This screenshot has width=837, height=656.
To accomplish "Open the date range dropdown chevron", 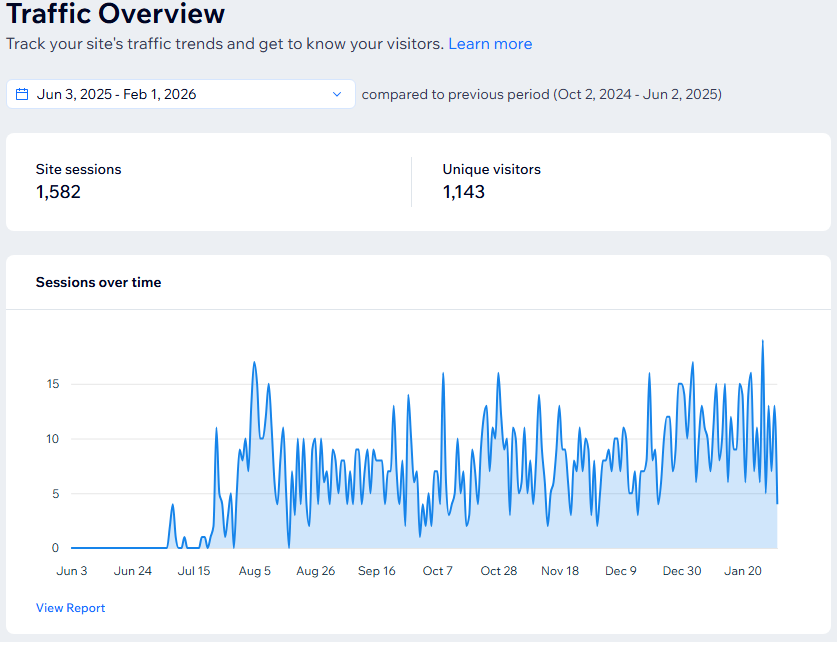I will 337,93.
